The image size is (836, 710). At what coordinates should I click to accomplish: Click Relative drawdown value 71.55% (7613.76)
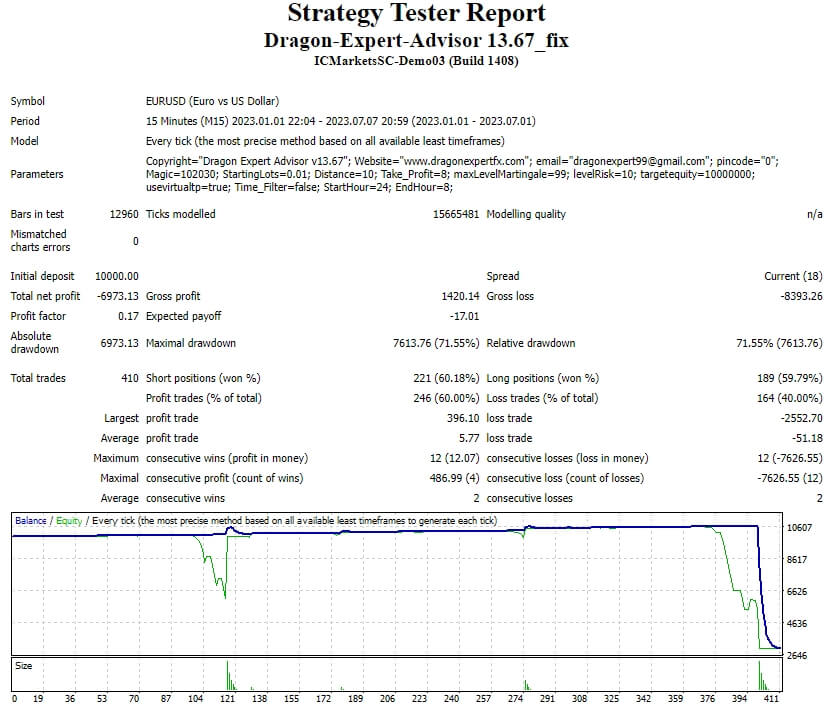(x=779, y=343)
